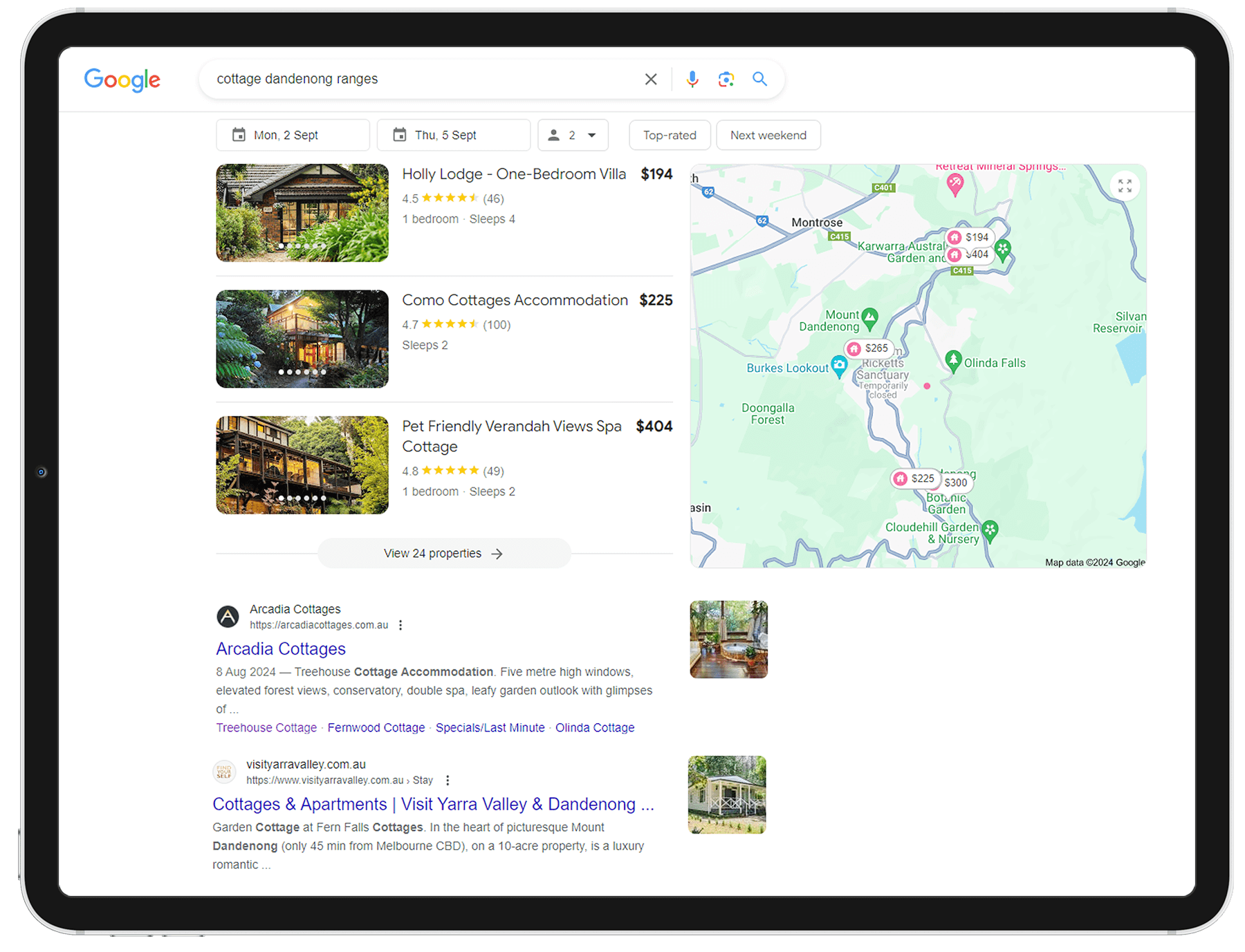The width and height of the screenshot is (1245, 952).
Task: Select the $194 price pin on map
Action: tap(970, 237)
